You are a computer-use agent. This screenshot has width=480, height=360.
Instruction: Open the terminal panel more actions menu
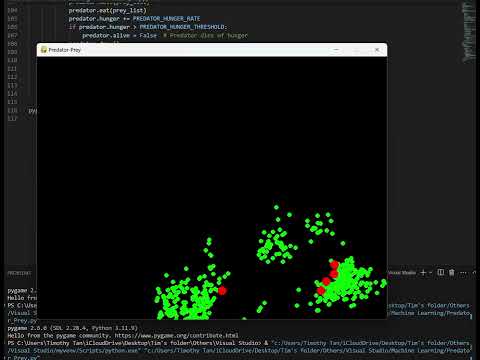click(x=463, y=273)
